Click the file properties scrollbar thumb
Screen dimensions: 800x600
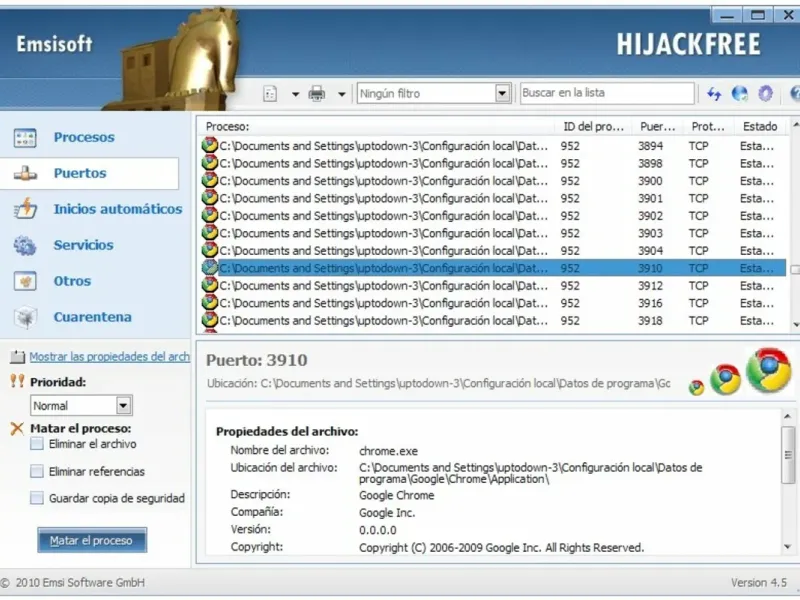788,455
